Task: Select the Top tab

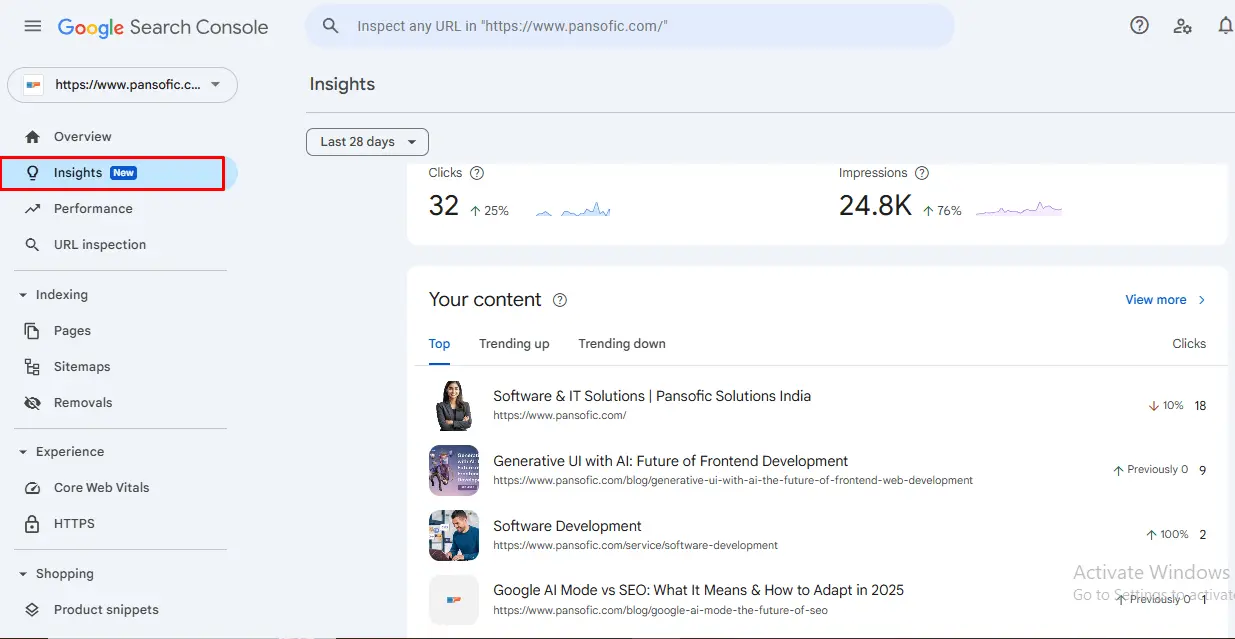Action: (440, 344)
